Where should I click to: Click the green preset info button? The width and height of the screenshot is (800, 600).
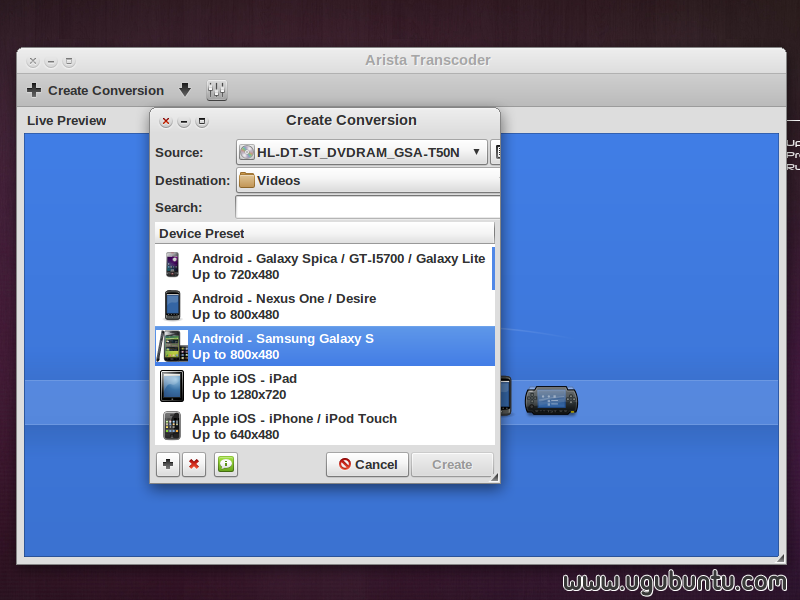pos(226,464)
